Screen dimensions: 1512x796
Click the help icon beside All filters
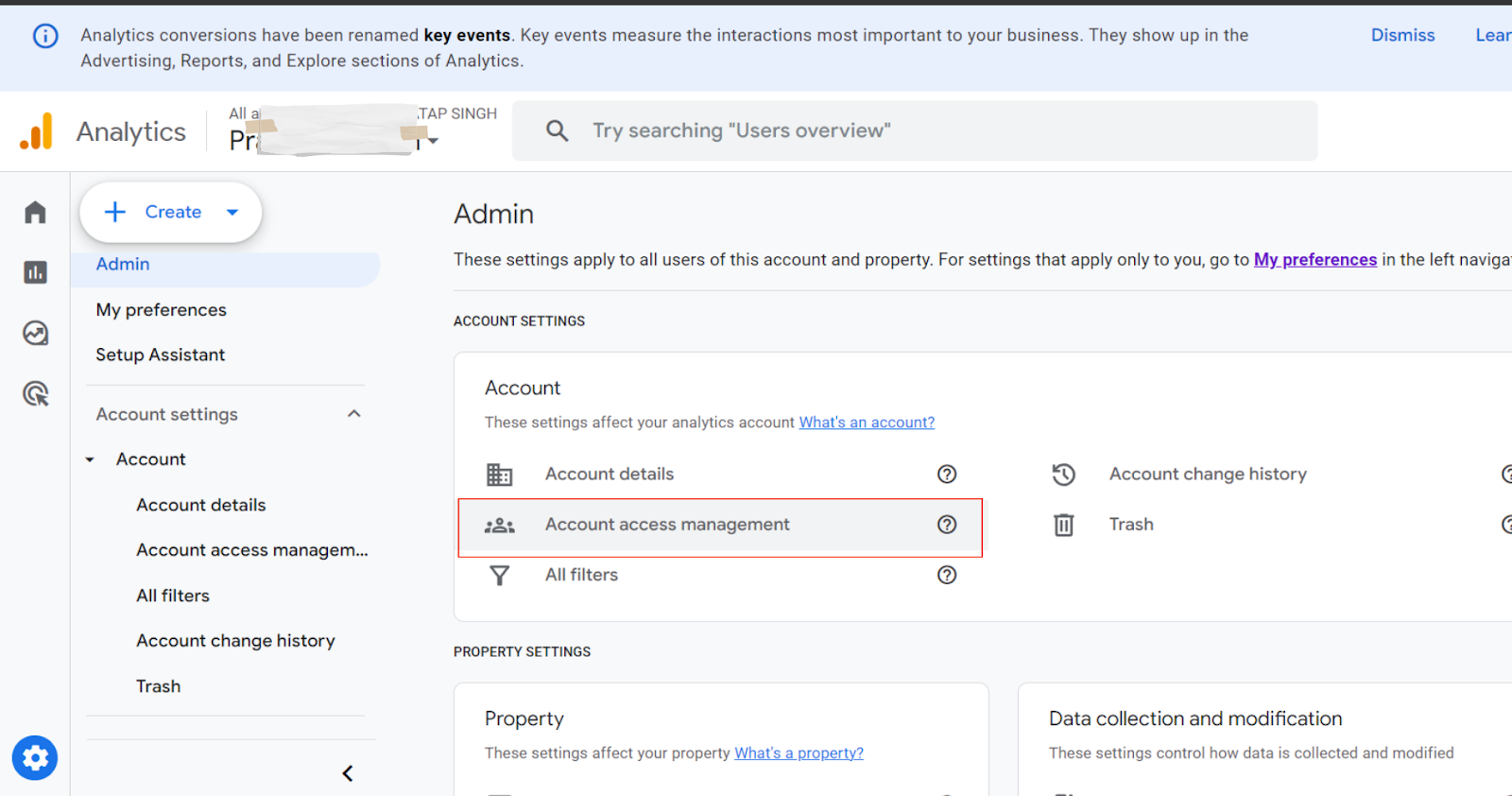coord(947,575)
